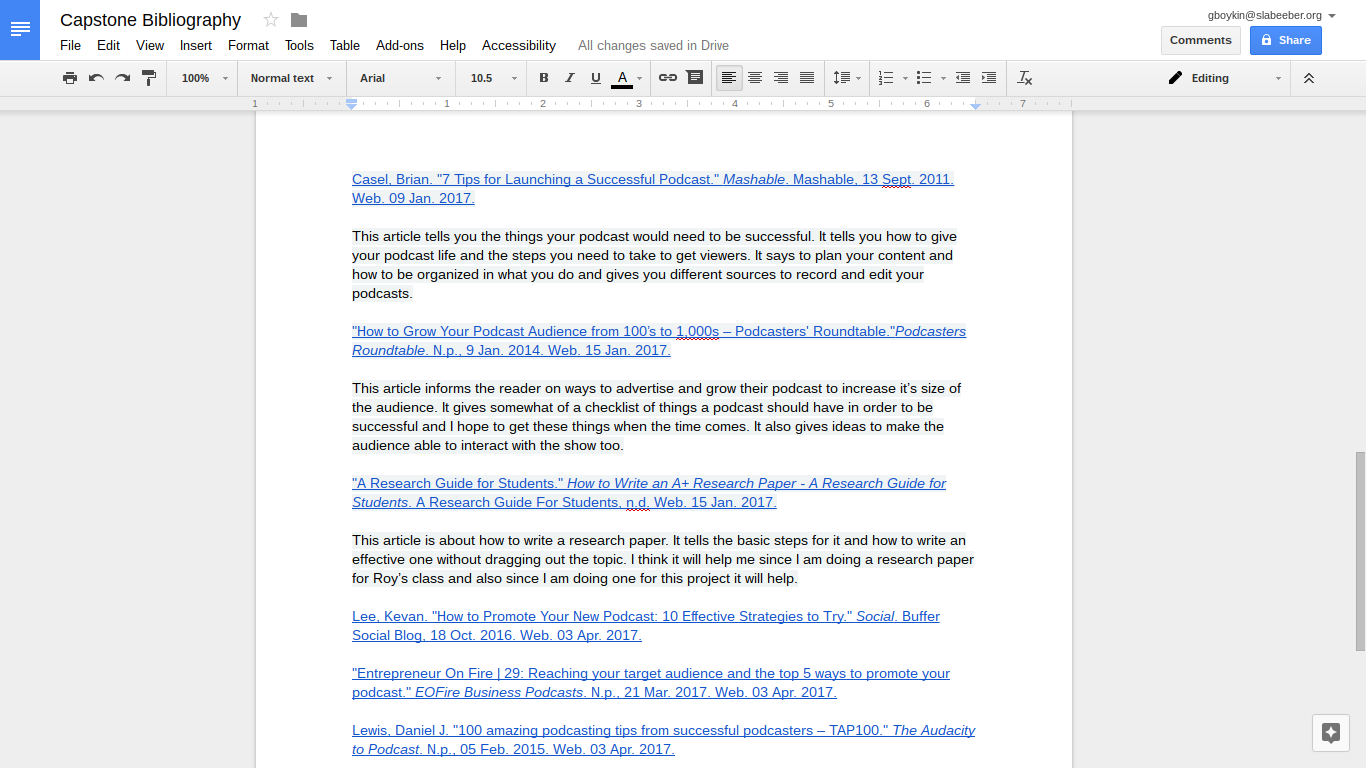Click the Undo arrow icon

coord(96,78)
